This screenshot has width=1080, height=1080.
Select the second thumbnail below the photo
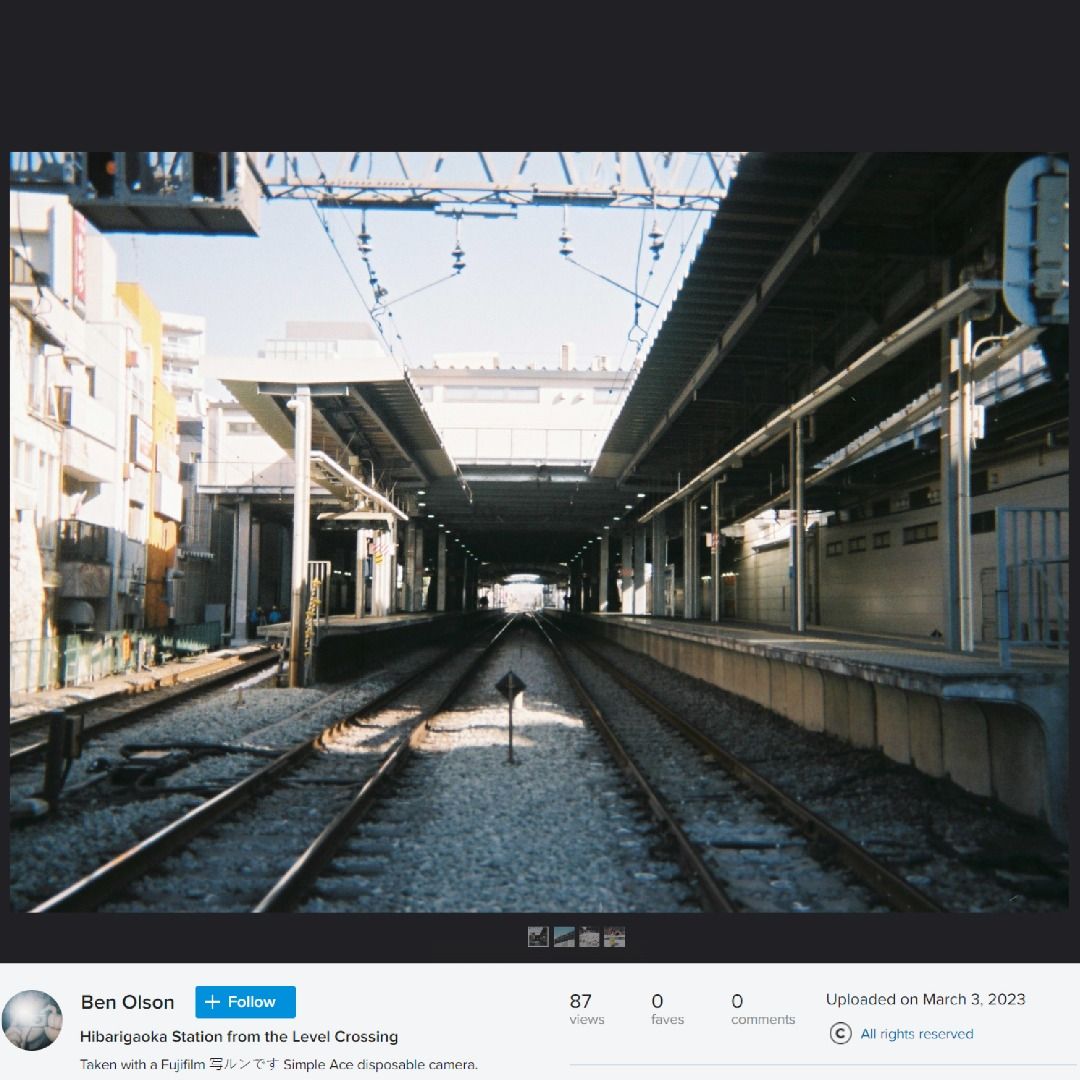click(564, 937)
